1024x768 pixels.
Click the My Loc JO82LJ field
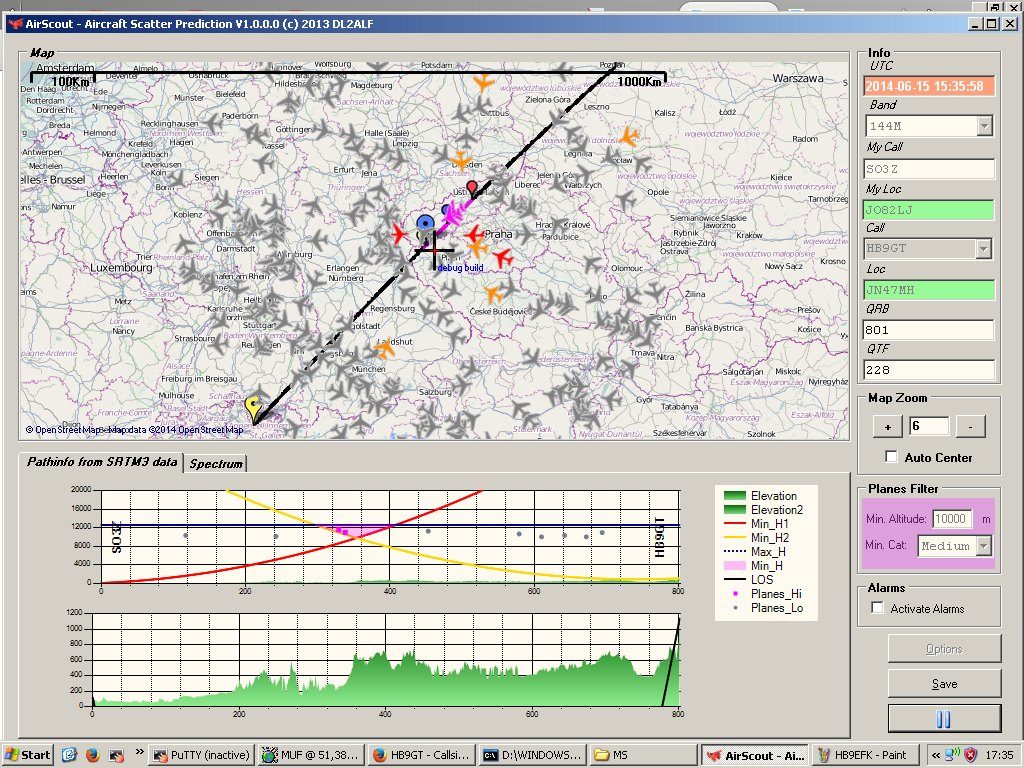929,210
